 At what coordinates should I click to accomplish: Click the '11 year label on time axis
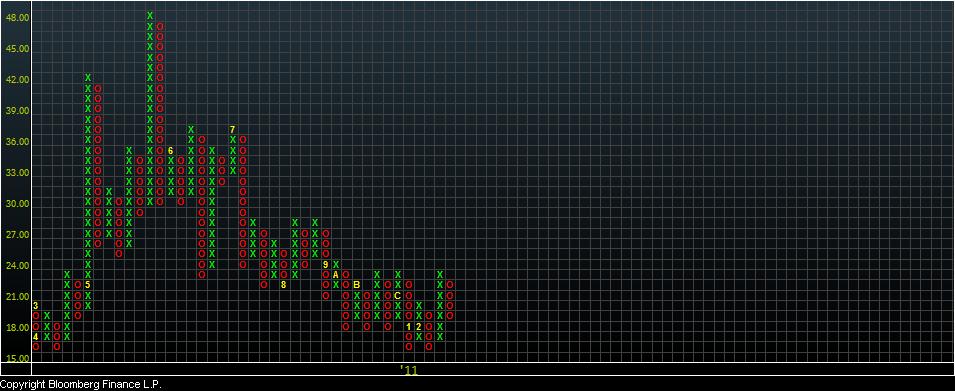pyautogui.click(x=409, y=370)
